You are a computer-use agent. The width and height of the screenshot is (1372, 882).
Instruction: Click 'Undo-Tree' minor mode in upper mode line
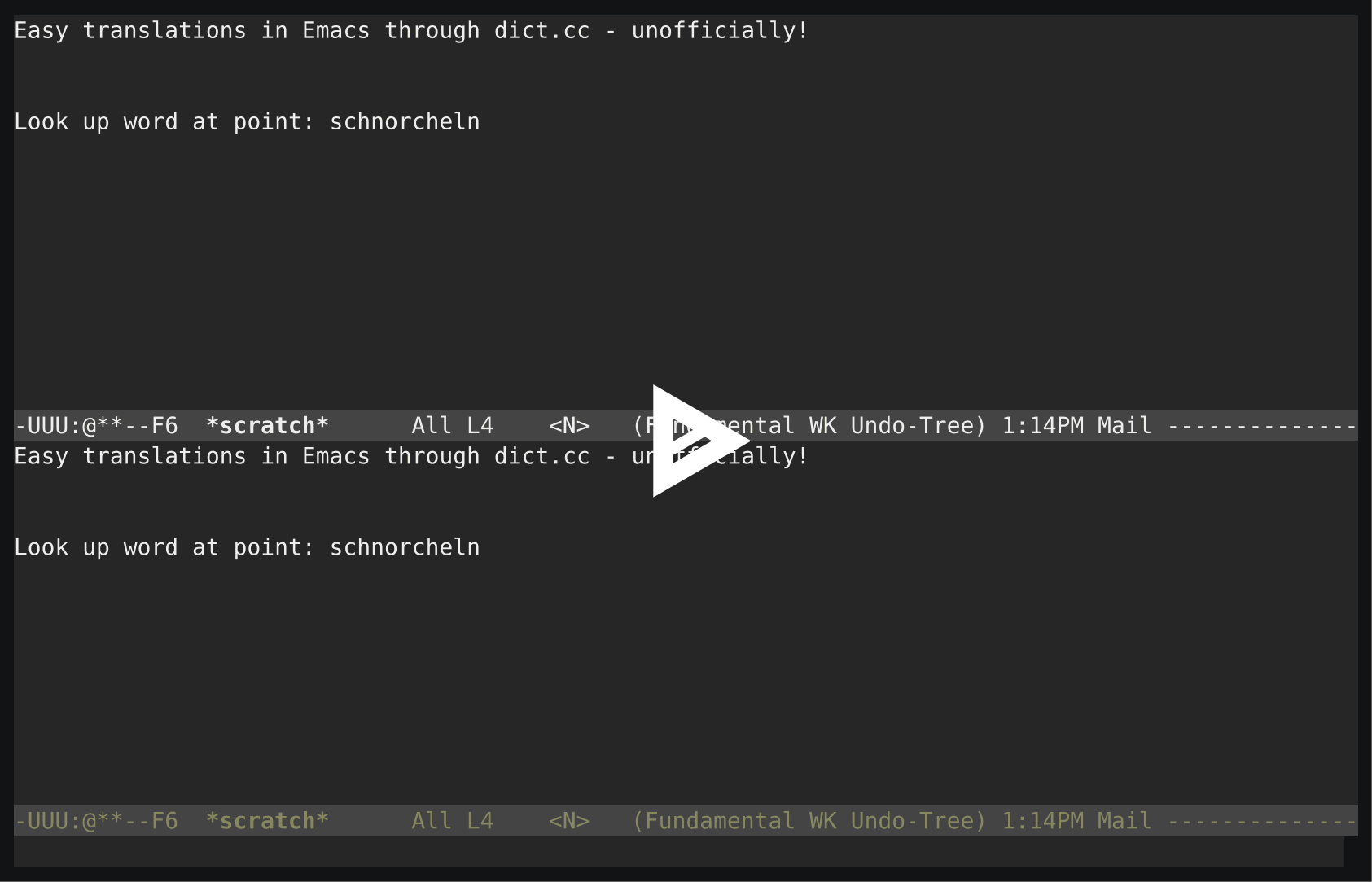[912, 426]
